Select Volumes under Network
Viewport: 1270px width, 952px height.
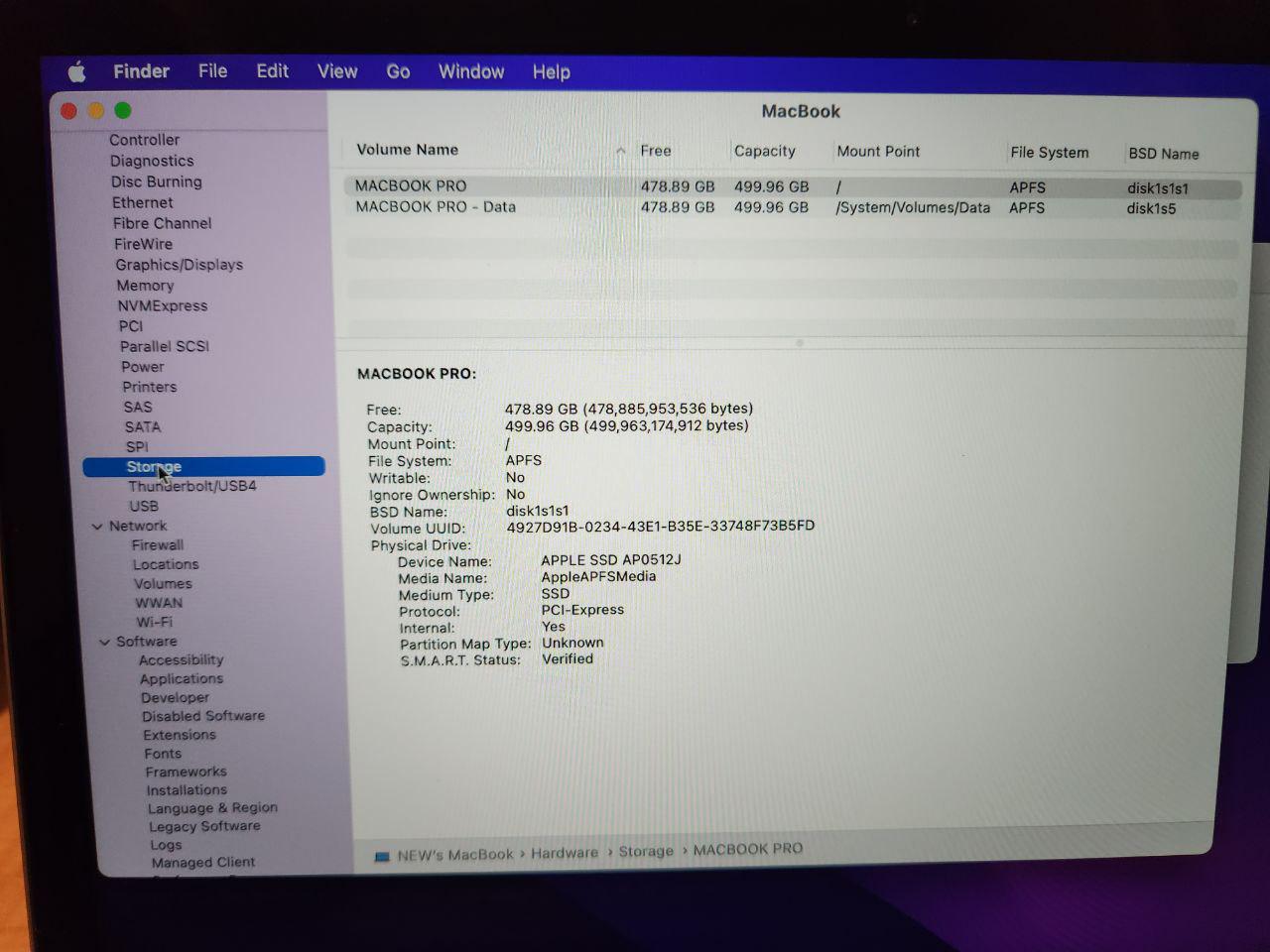[x=163, y=584]
